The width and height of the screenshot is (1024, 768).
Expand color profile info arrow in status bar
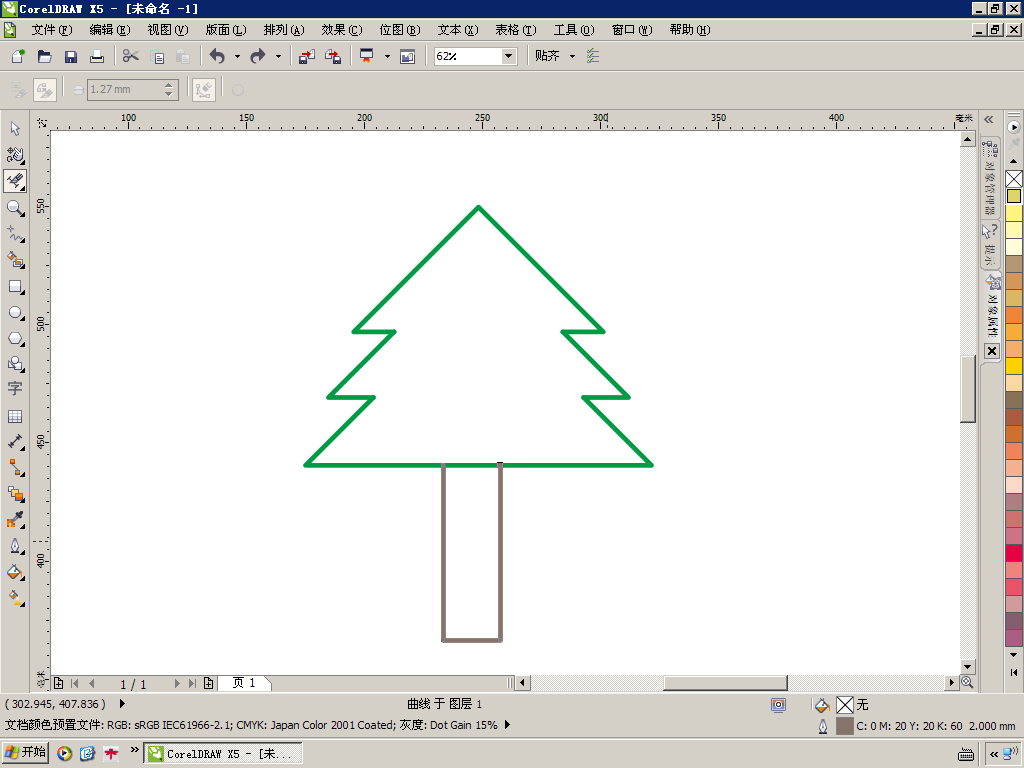[x=507, y=725]
